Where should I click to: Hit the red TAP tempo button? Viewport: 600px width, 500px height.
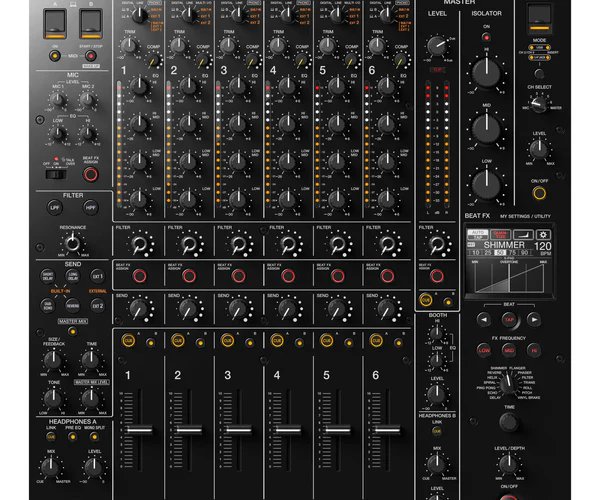coord(509,319)
